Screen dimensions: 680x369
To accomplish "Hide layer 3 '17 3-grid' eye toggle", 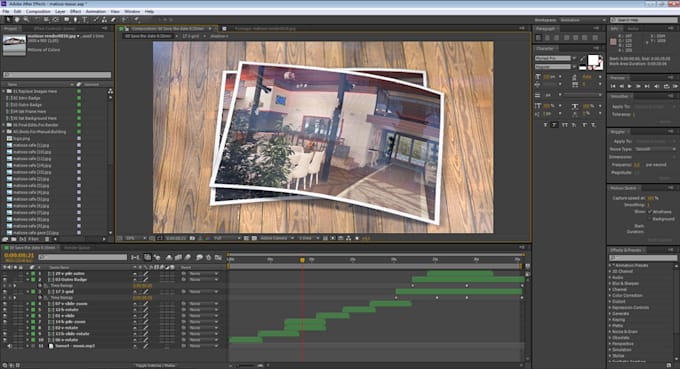I will [x=5, y=292].
